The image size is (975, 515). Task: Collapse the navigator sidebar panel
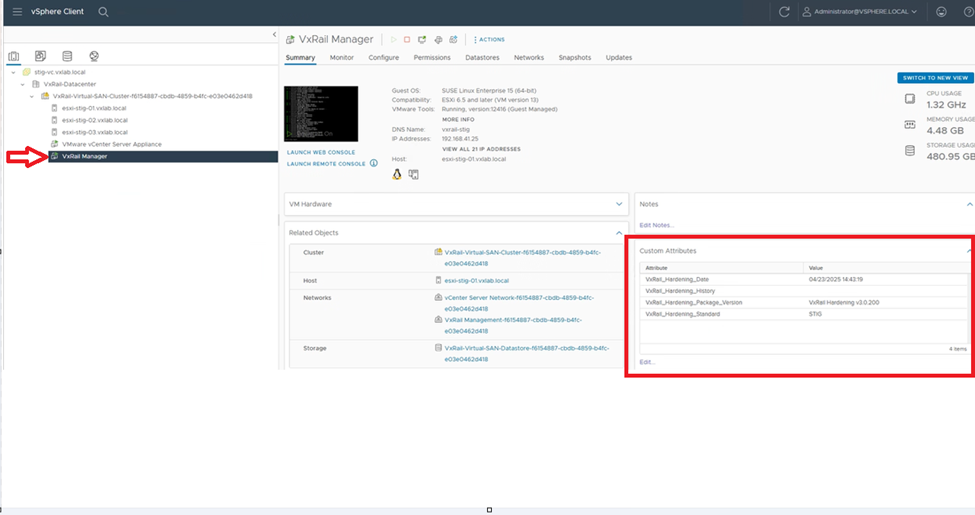274,35
